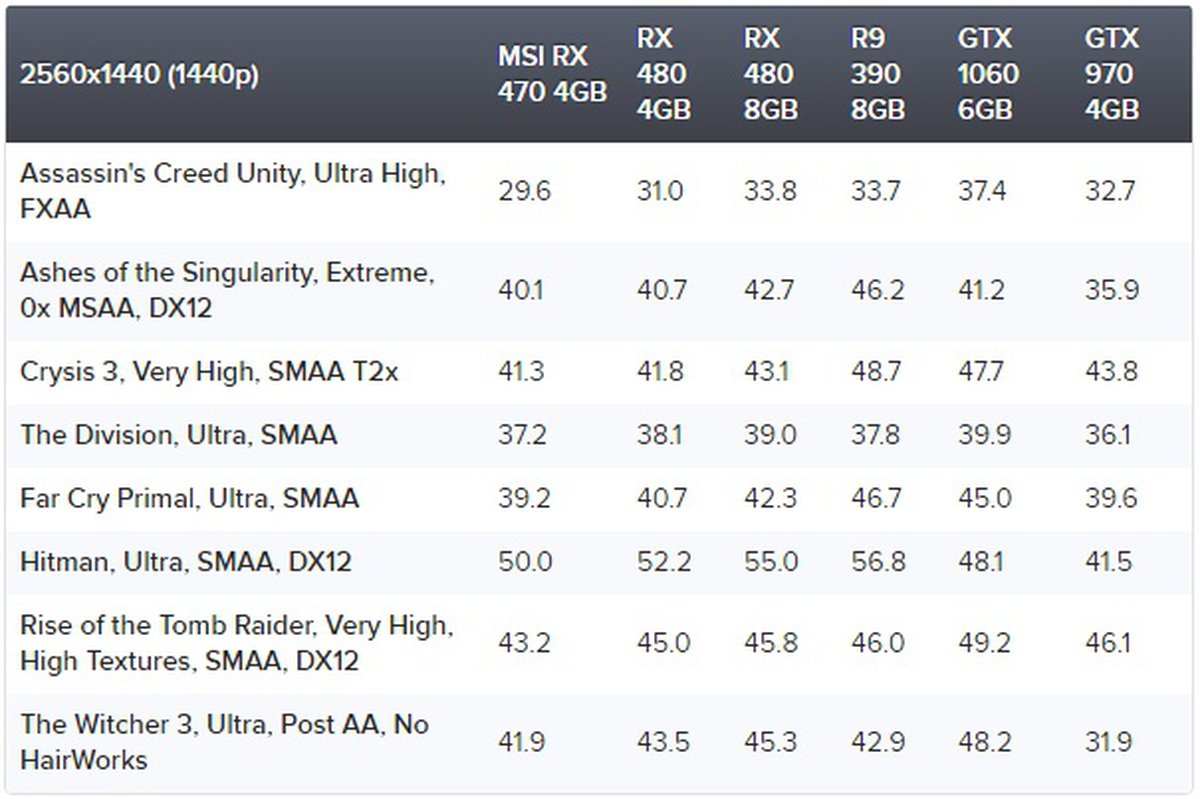Click the Hitman, Ultra, SMAA, DX12 row label
This screenshot has height=799, width=1200.
coord(186,561)
